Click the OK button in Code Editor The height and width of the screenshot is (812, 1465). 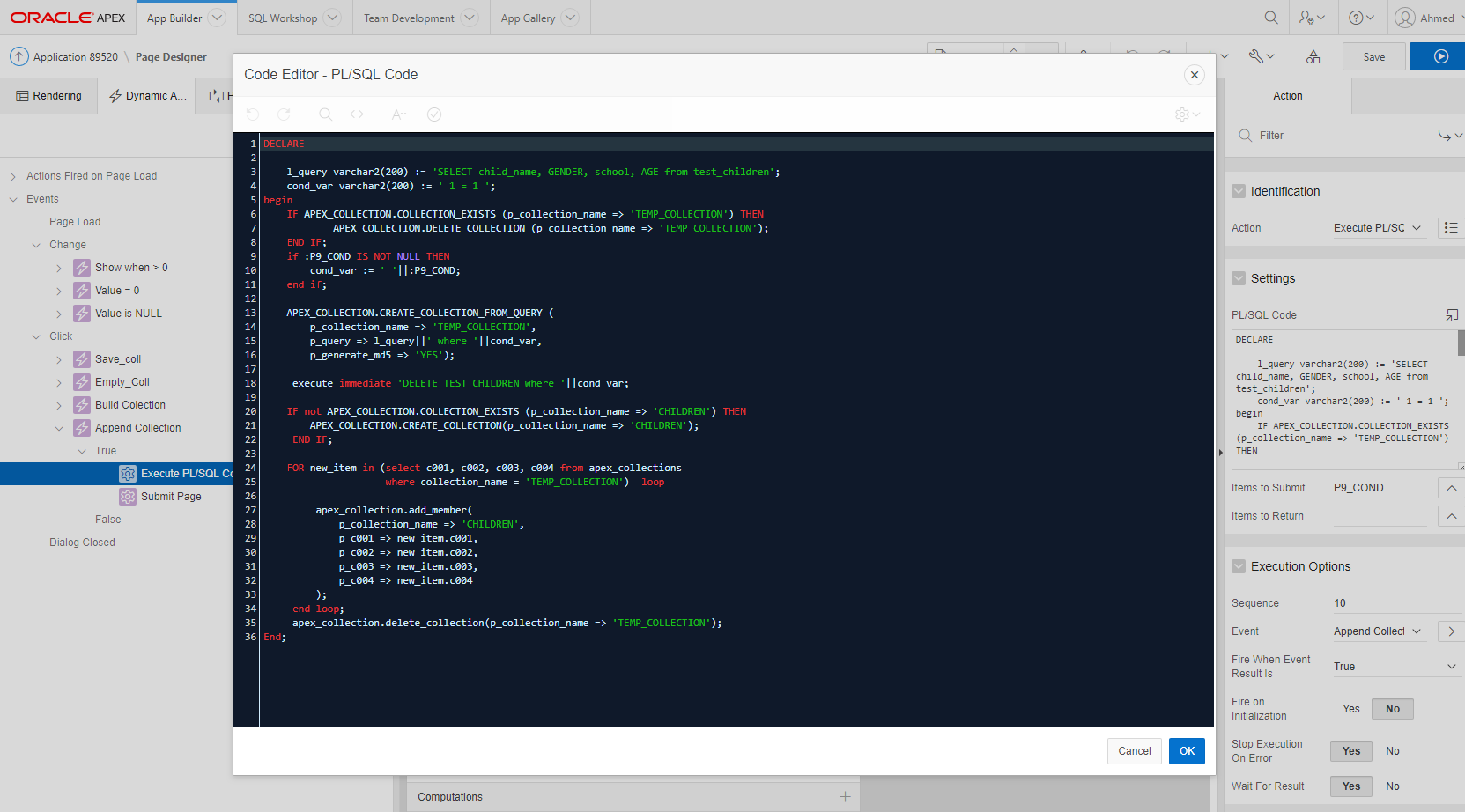[1187, 751]
